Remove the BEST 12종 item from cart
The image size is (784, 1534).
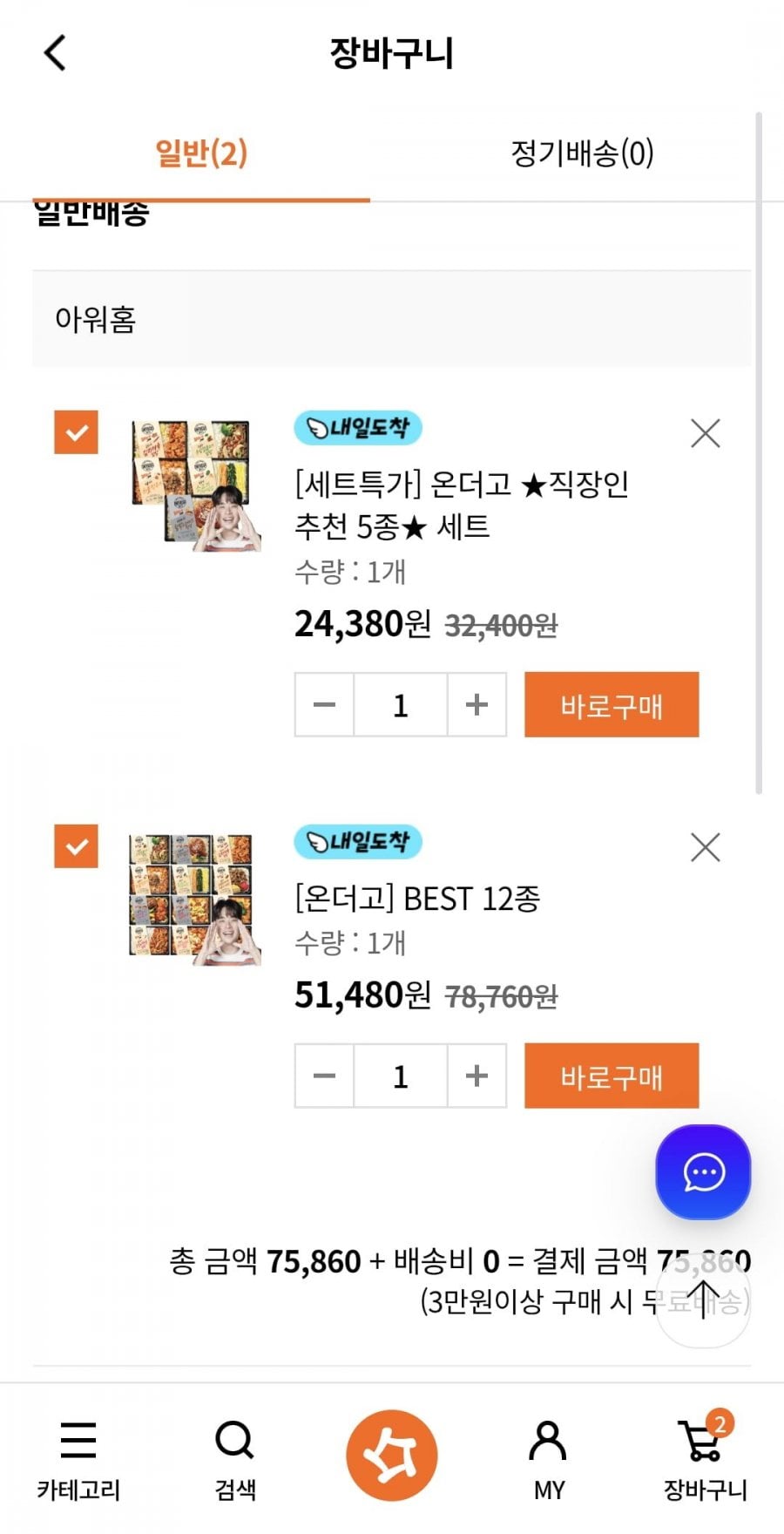705,847
